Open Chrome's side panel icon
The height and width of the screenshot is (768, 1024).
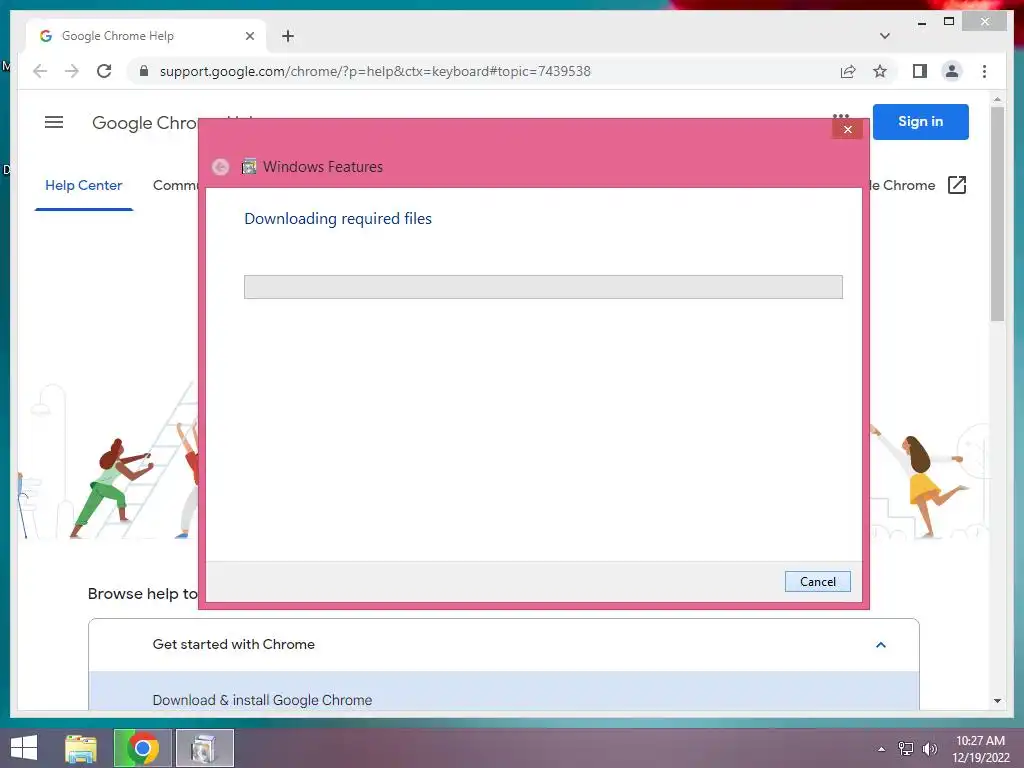tap(920, 71)
